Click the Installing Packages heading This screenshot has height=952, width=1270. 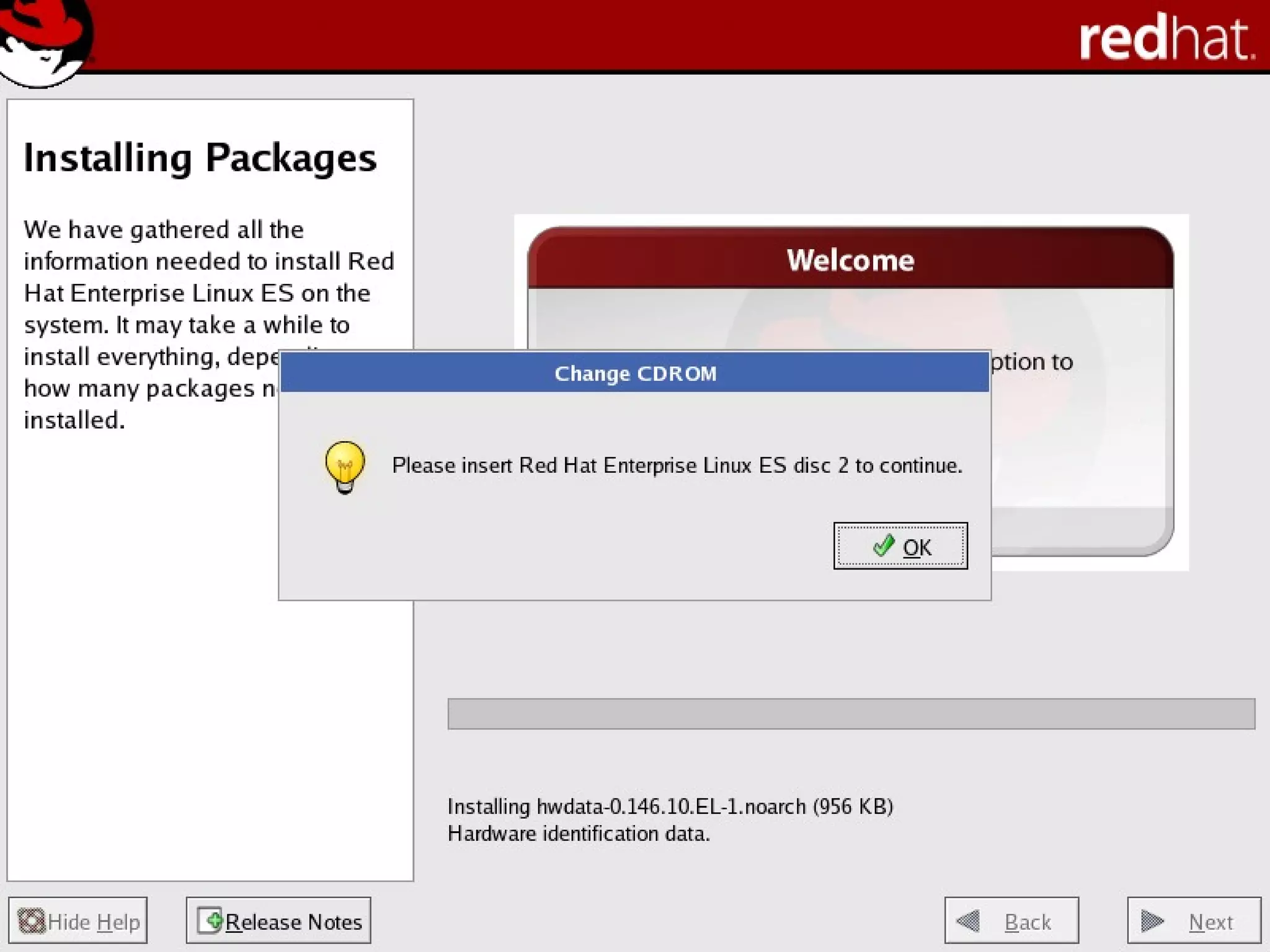(x=200, y=158)
